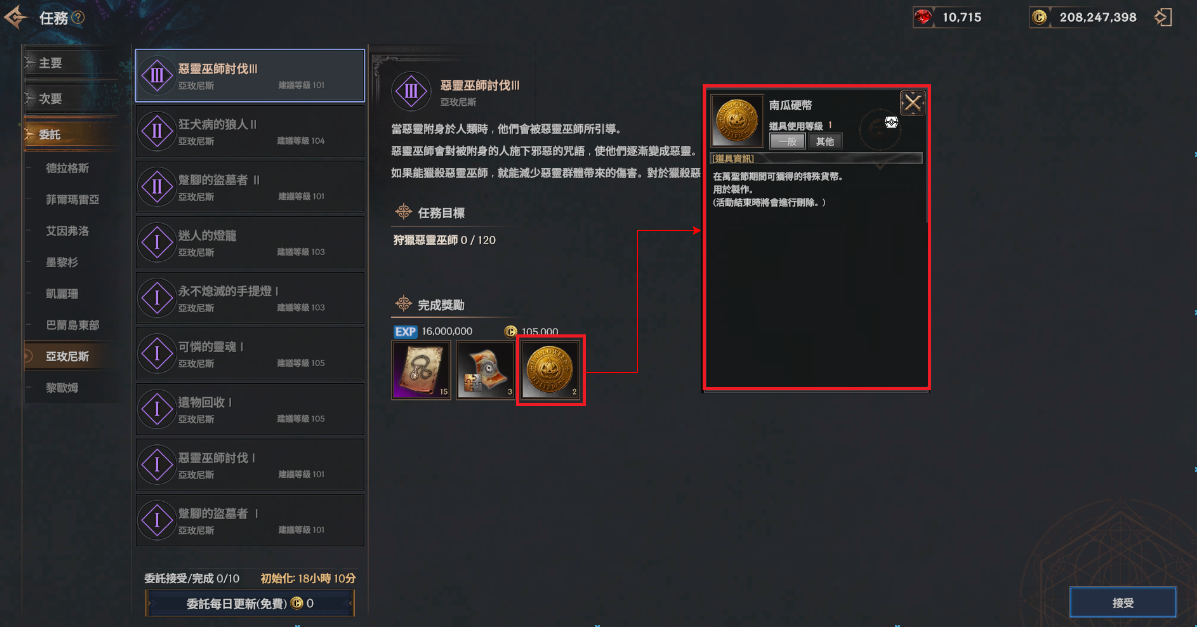The width and height of the screenshot is (1197, 627).
Task: Select the 黎歐姆 region
Action: (62, 388)
